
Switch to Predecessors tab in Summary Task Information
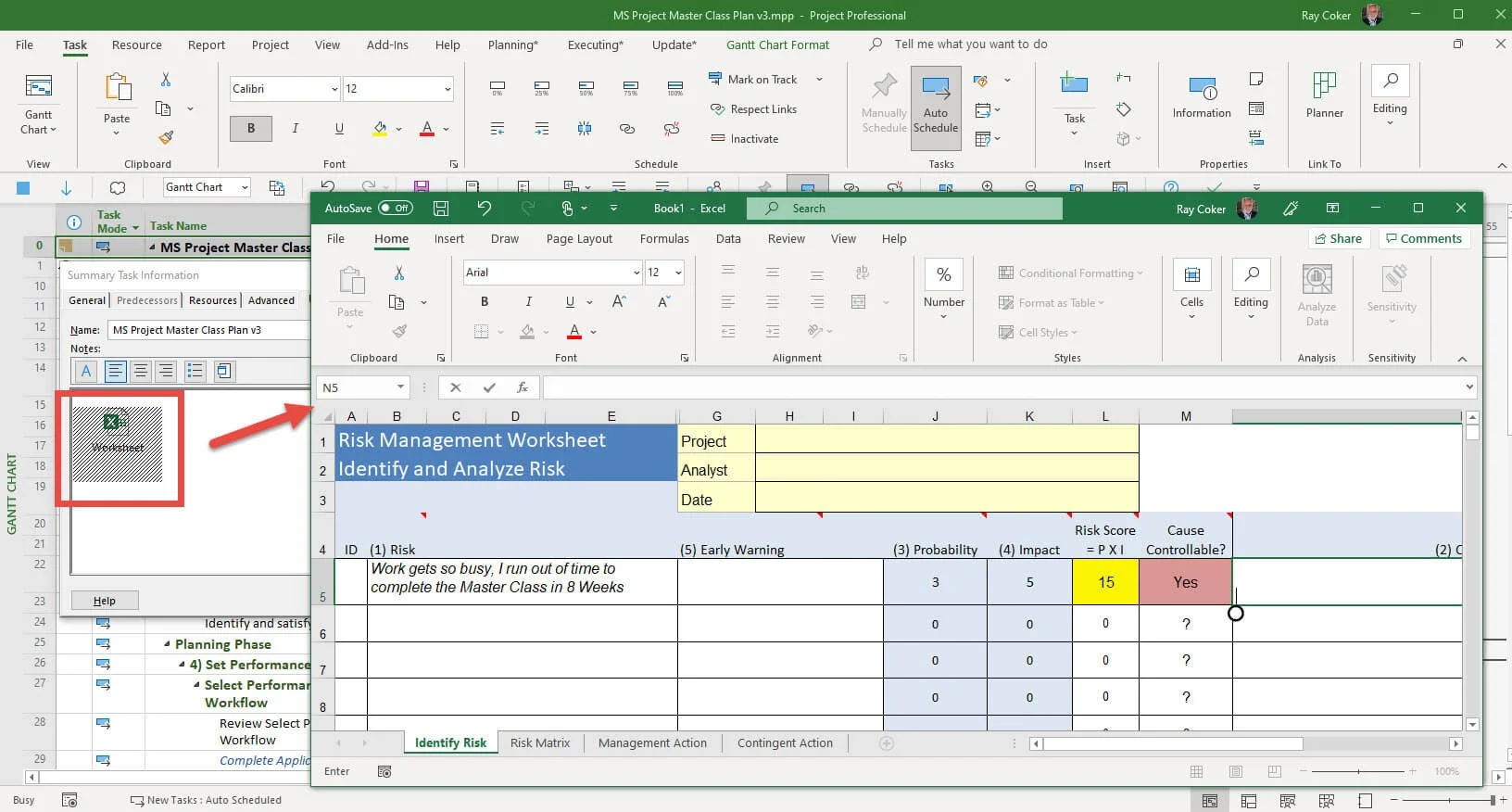[x=147, y=300]
